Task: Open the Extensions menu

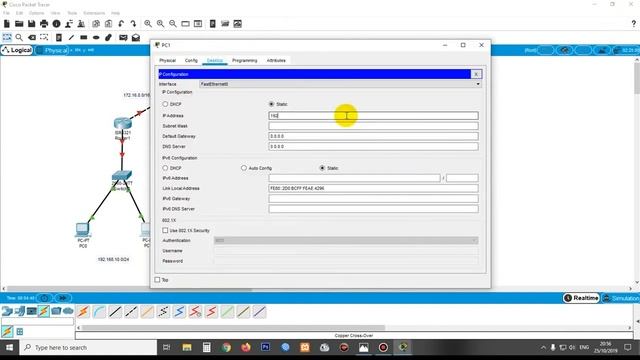Action: pos(94,13)
